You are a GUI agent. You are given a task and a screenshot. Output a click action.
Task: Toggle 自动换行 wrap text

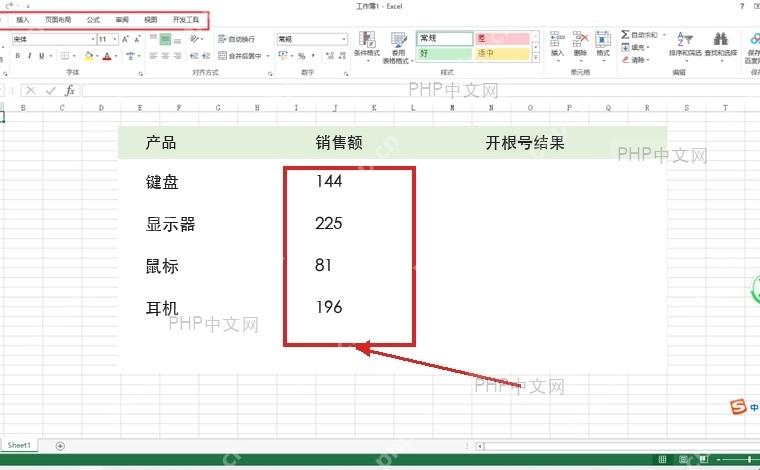(237, 39)
